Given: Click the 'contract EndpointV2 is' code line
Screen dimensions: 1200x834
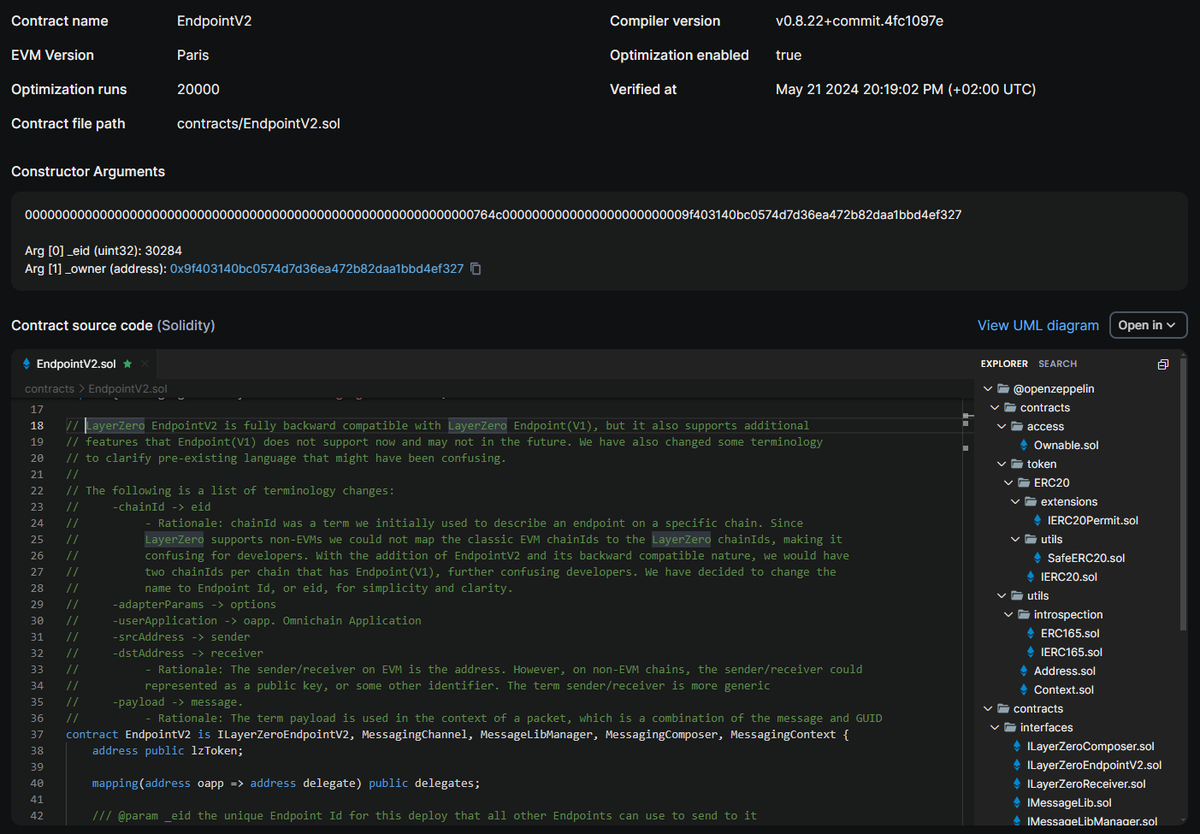Looking at the screenshot, I should pos(457,734).
